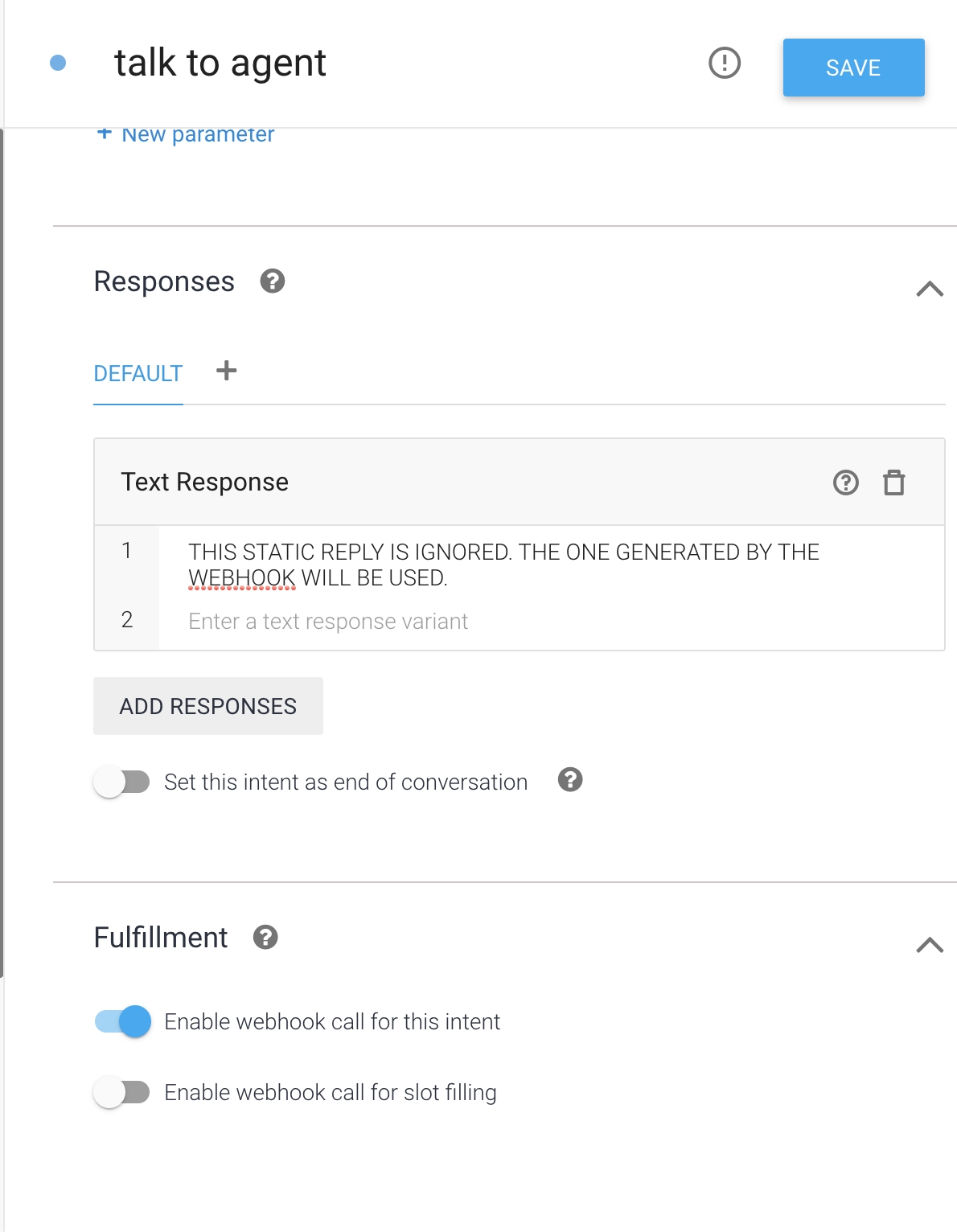957x1232 pixels.
Task: Toggle Set this intent as end of conversation
Action: pos(121,782)
